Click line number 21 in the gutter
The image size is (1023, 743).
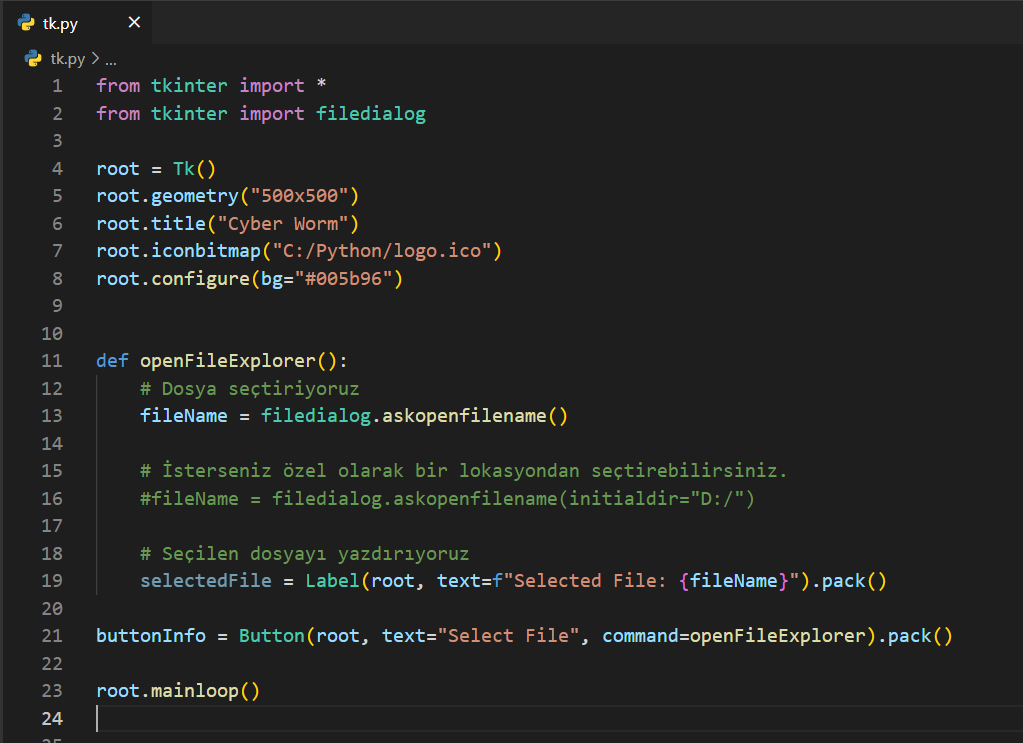tap(51, 635)
